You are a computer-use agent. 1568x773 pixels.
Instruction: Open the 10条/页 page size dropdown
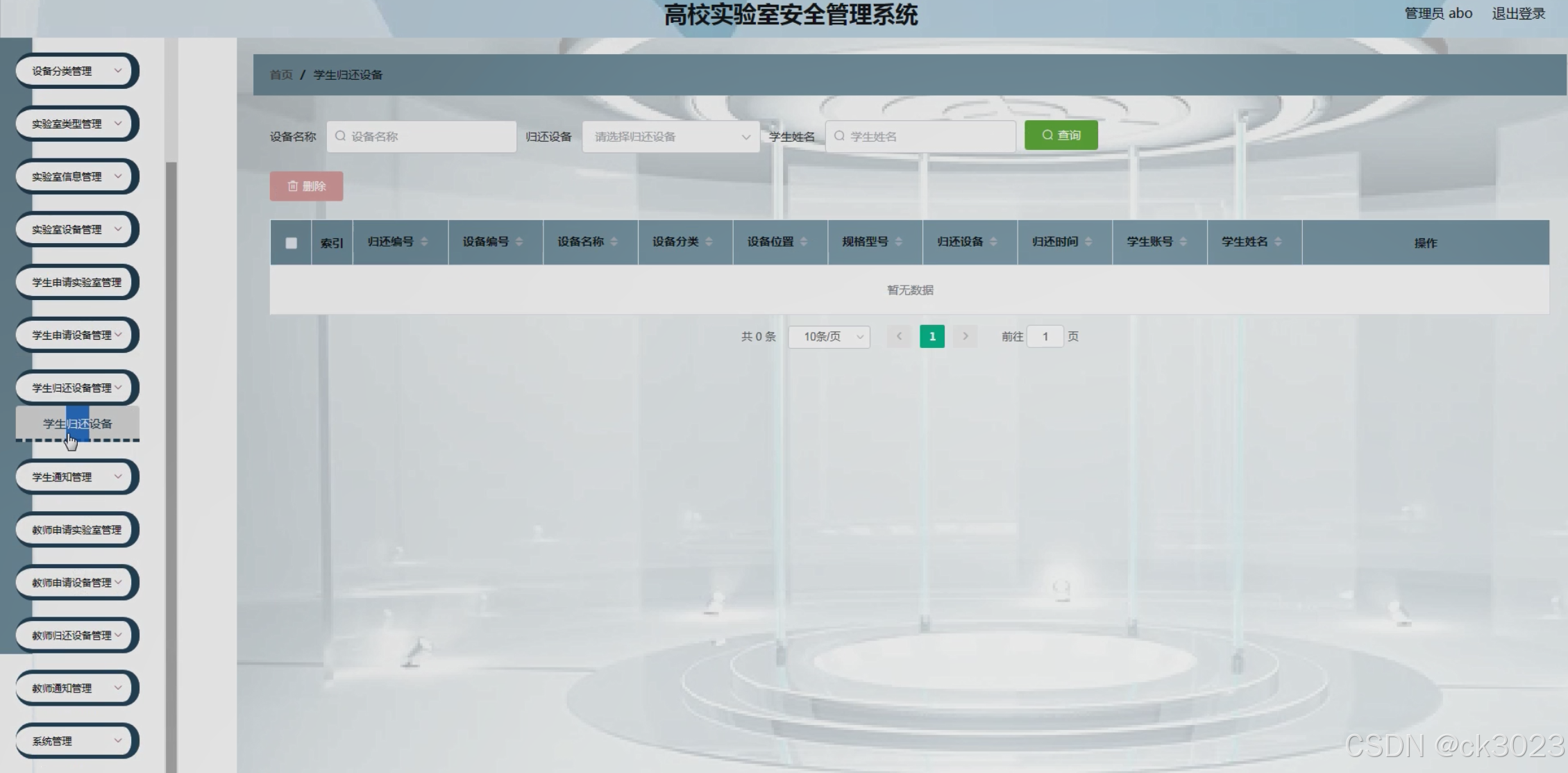(x=829, y=337)
